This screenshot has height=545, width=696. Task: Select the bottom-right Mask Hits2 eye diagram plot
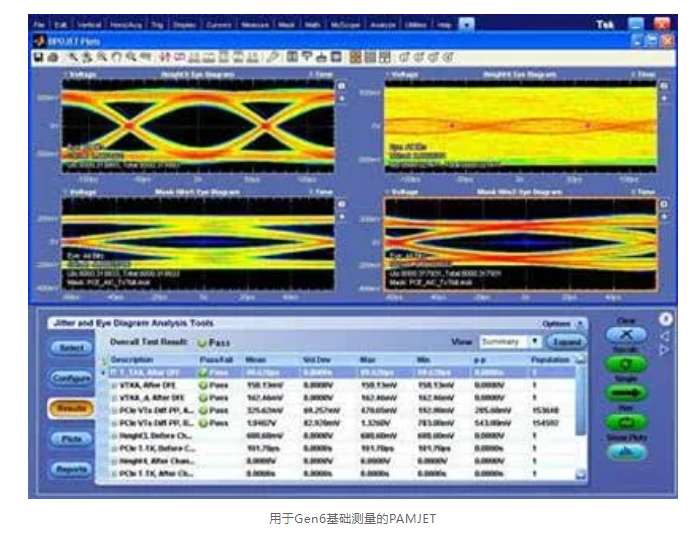tap(520, 245)
